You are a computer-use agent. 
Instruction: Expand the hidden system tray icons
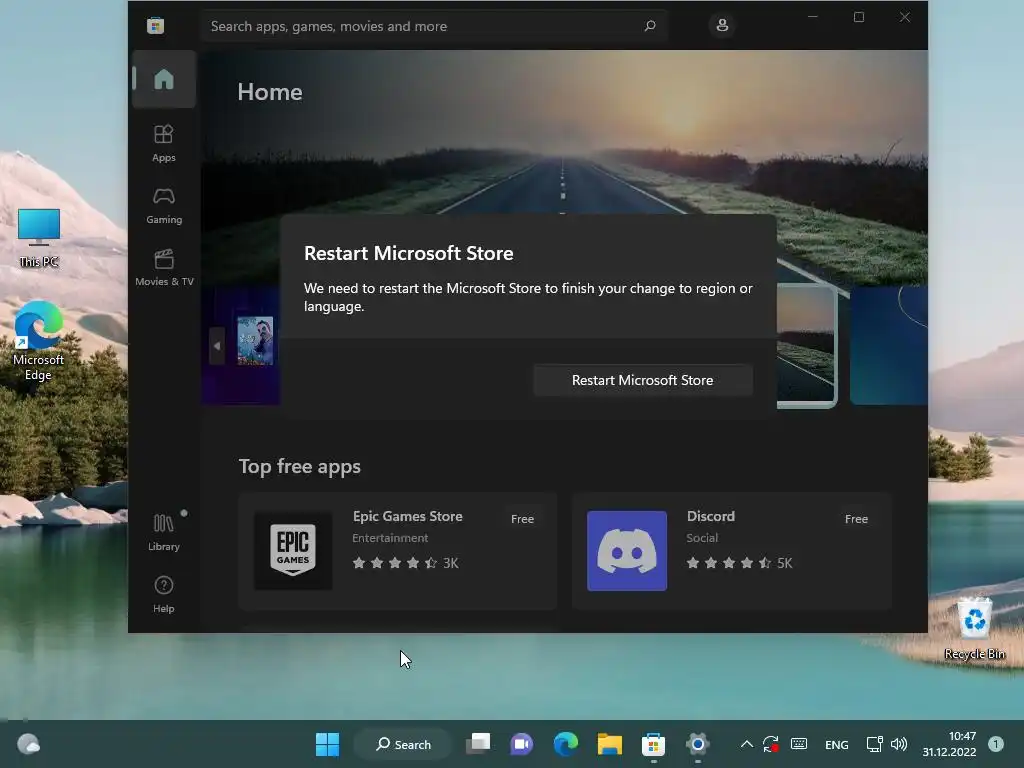746,744
